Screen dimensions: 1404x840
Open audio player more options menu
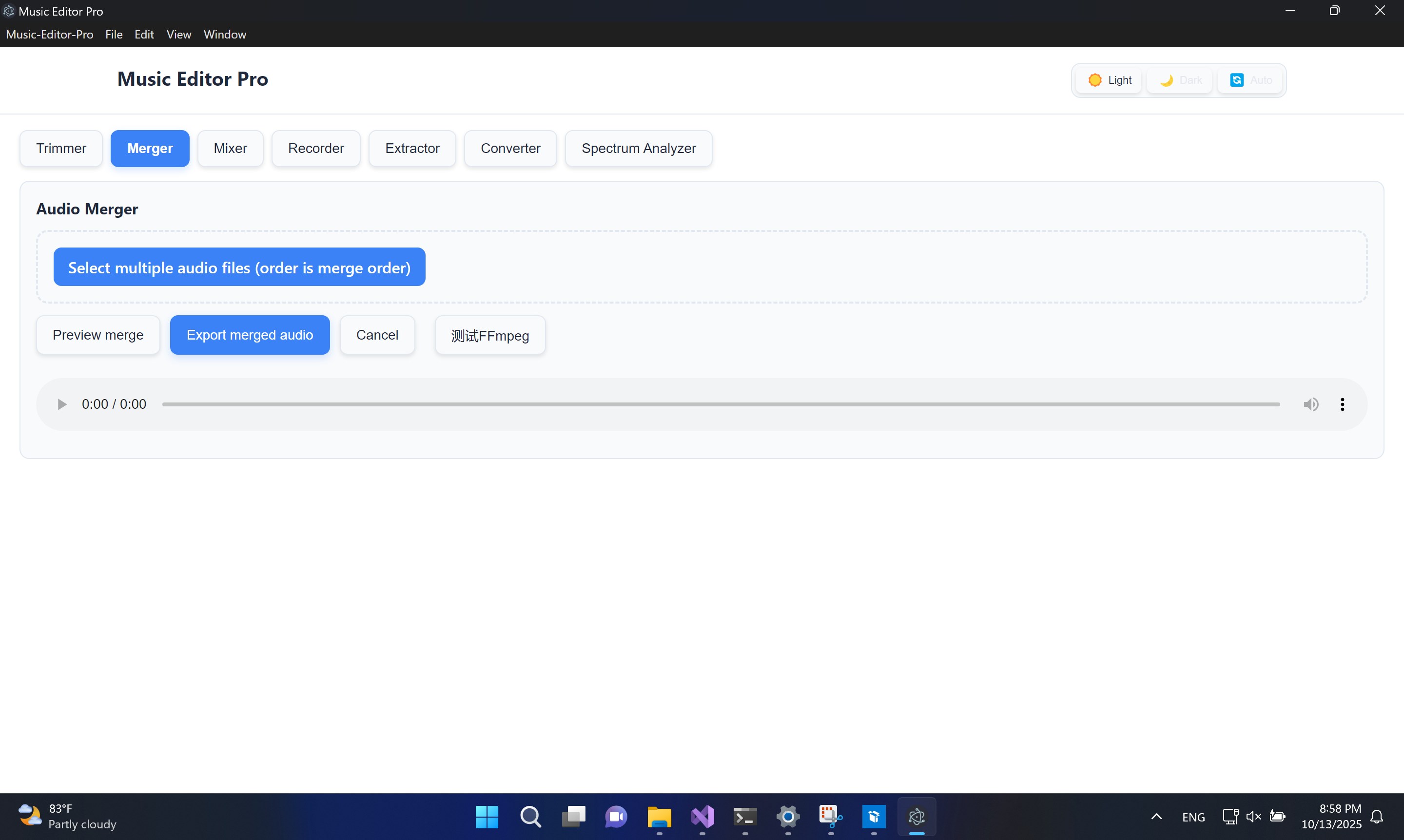point(1342,404)
